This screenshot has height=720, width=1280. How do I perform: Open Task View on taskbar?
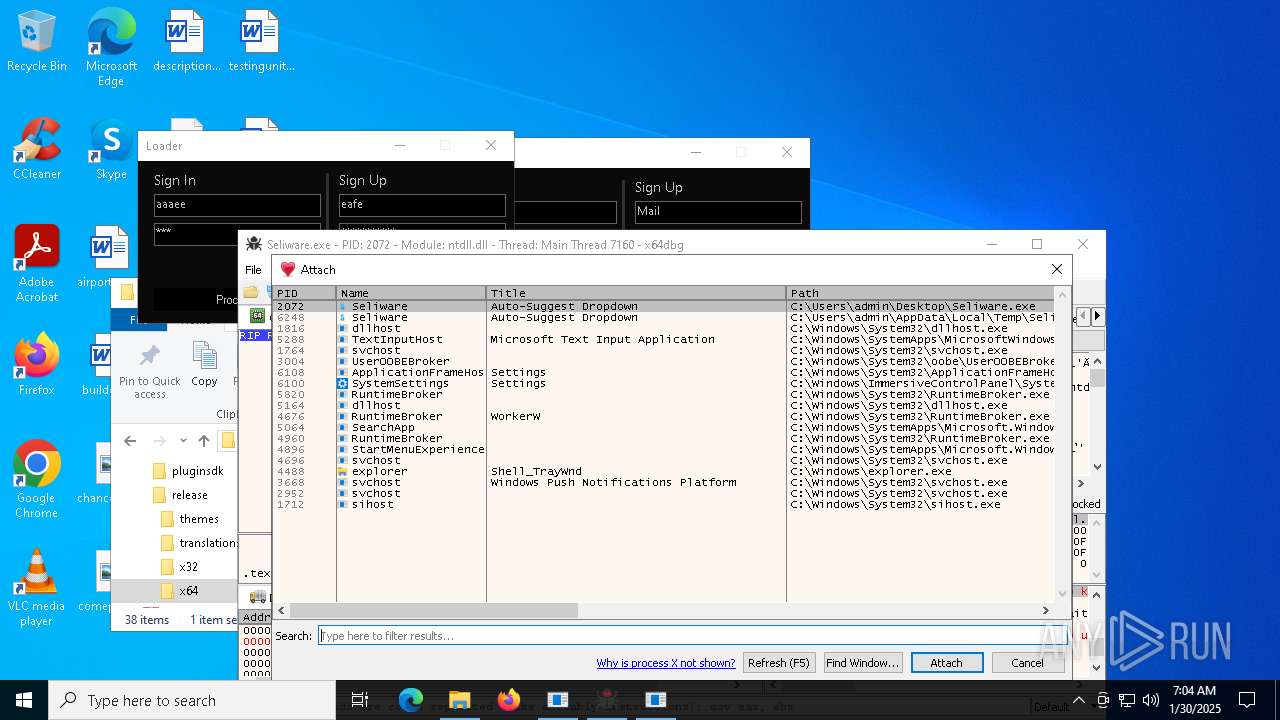[x=360, y=700]
